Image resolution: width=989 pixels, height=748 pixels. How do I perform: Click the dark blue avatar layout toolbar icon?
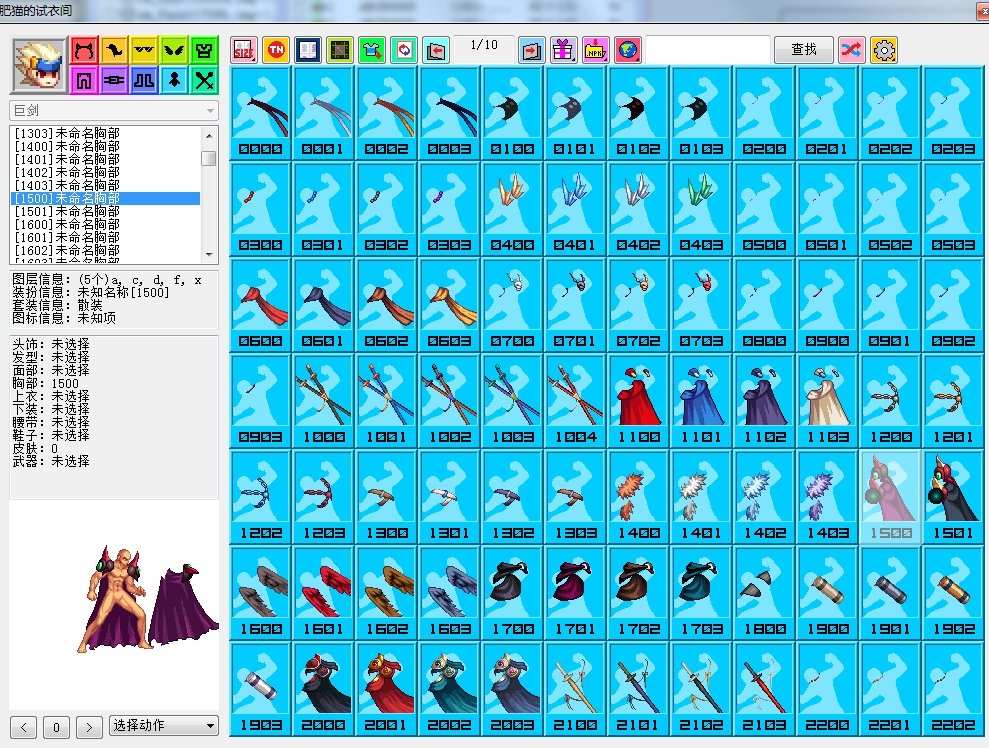308,50
